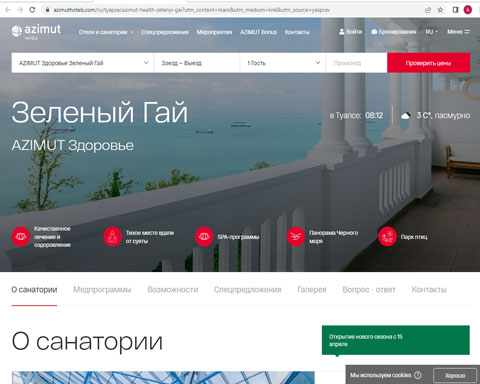The height and width of the screenshot is (384, 480).
Task: Switch to the Медпрограммы tab
Action: (102, 290)
